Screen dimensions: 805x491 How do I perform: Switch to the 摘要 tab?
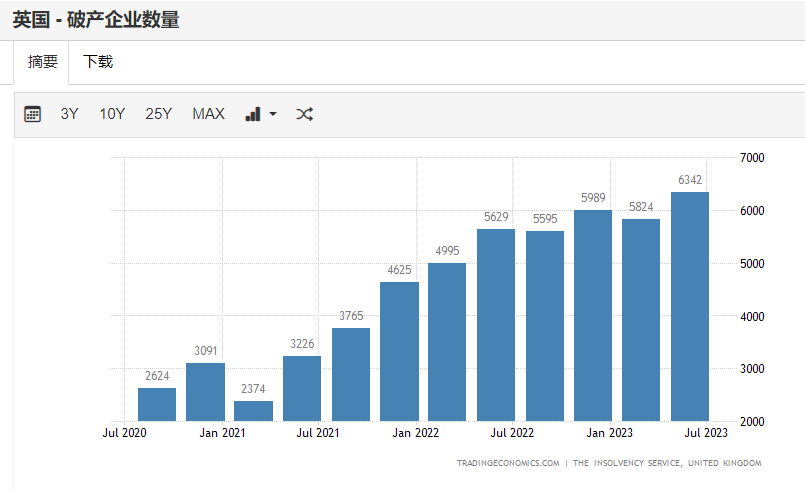pyautogui.click(x=42, y=62)
